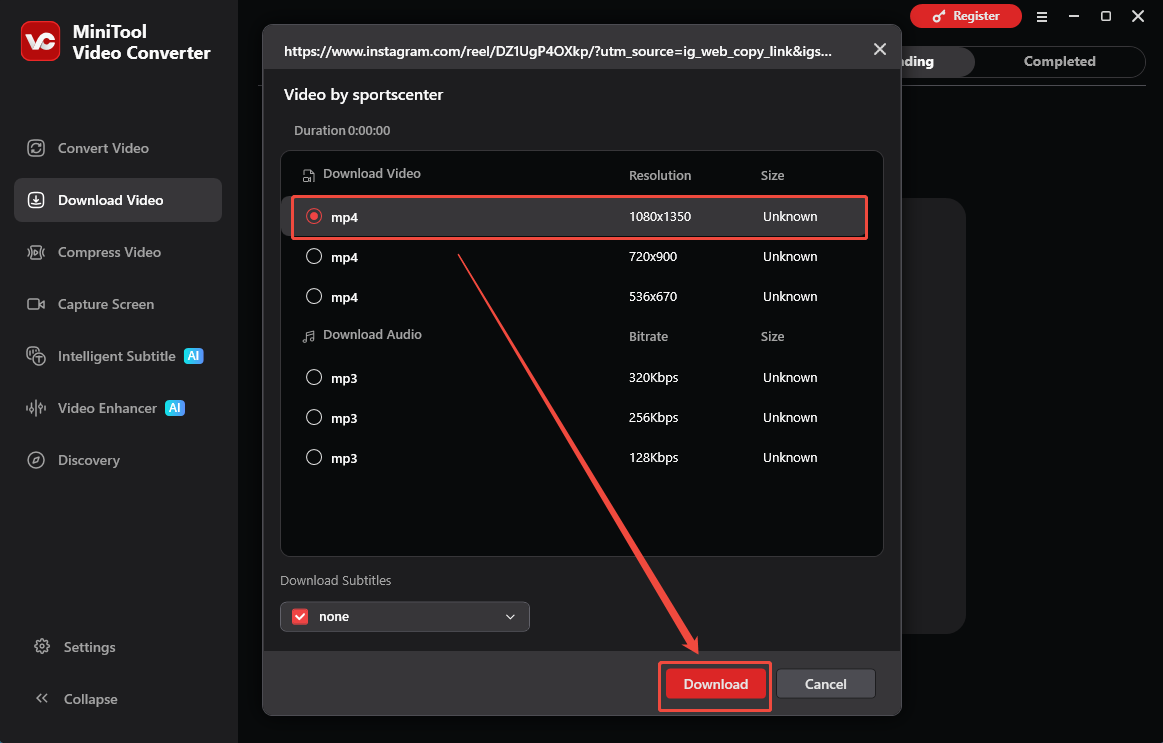Click the Intelligent Subtitle sidebar icon

[36, 356]
